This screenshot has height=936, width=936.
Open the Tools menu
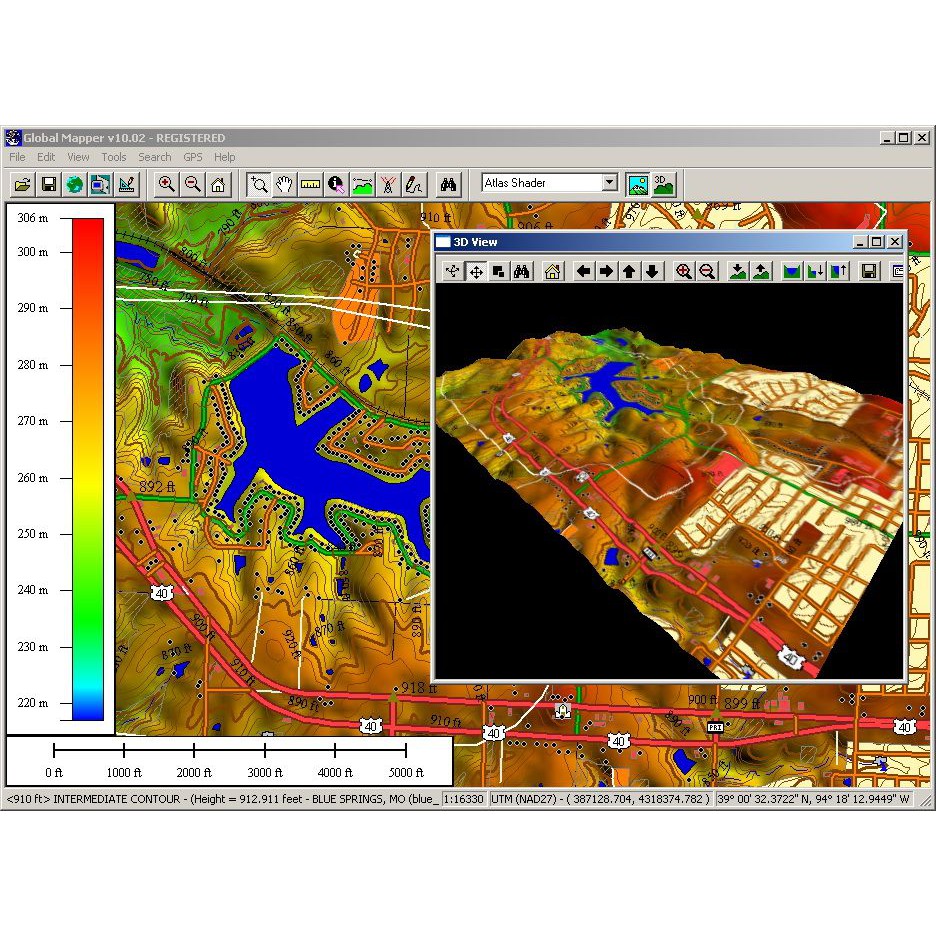(114, 157)
